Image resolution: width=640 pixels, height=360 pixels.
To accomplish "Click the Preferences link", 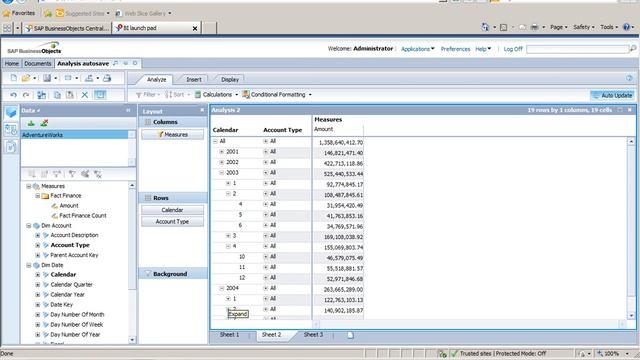I will pos(456,49).
